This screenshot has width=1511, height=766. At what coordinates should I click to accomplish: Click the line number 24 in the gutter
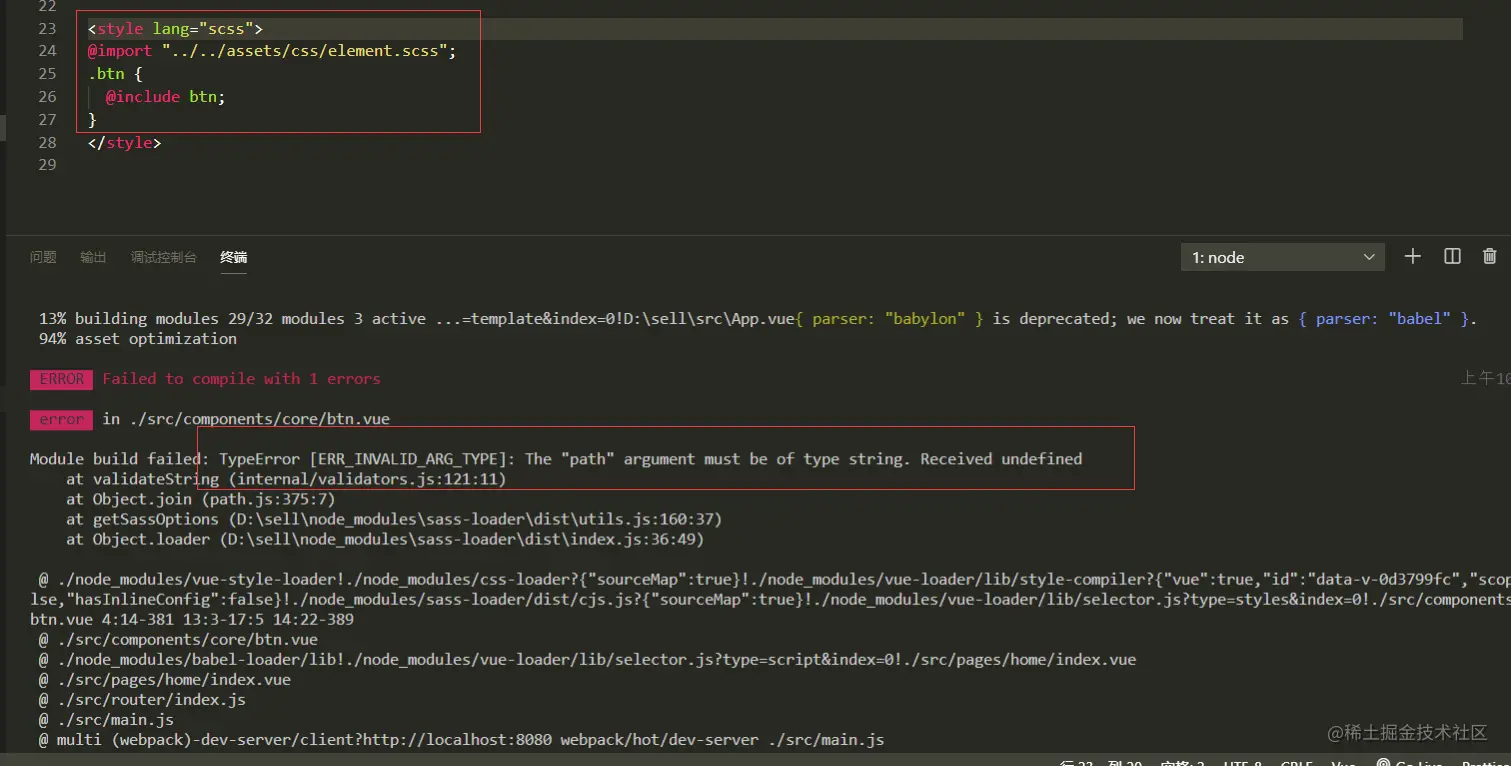(47, 51)
